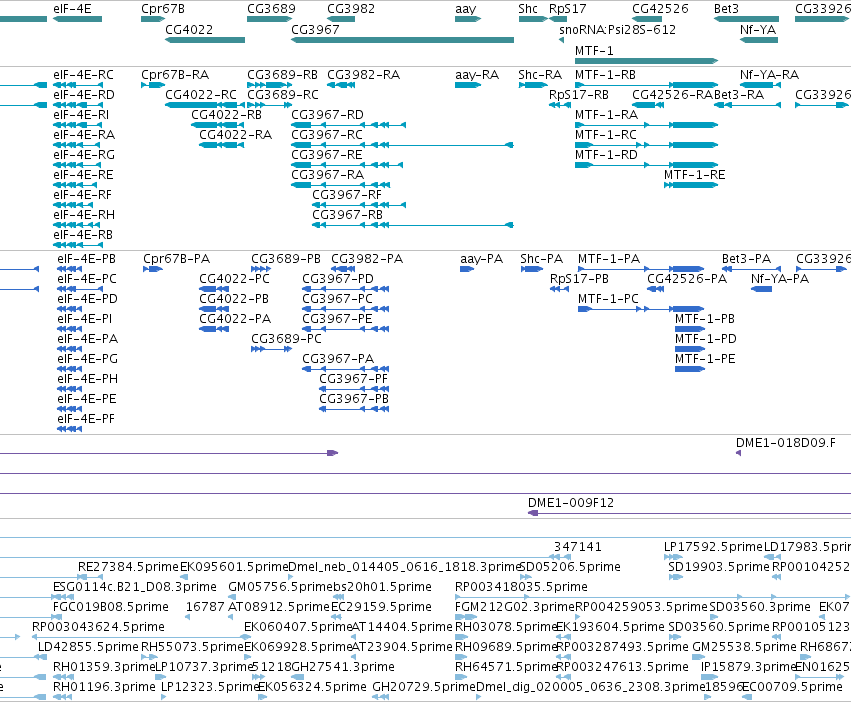The image size is (851, 702).
Task: Click the DME1-018D09.F feature label
Action: click(x=786, y=442)
